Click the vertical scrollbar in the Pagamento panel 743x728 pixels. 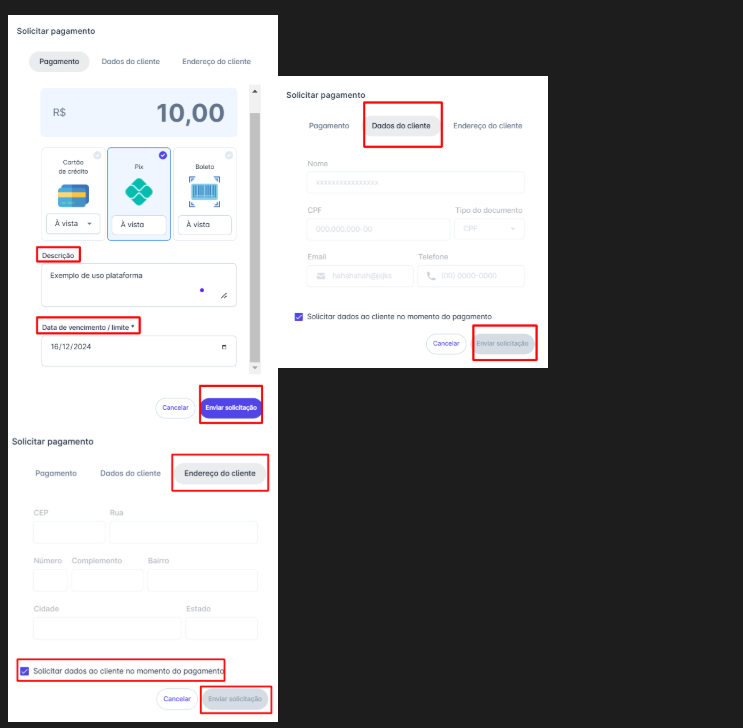pos(254,230)
